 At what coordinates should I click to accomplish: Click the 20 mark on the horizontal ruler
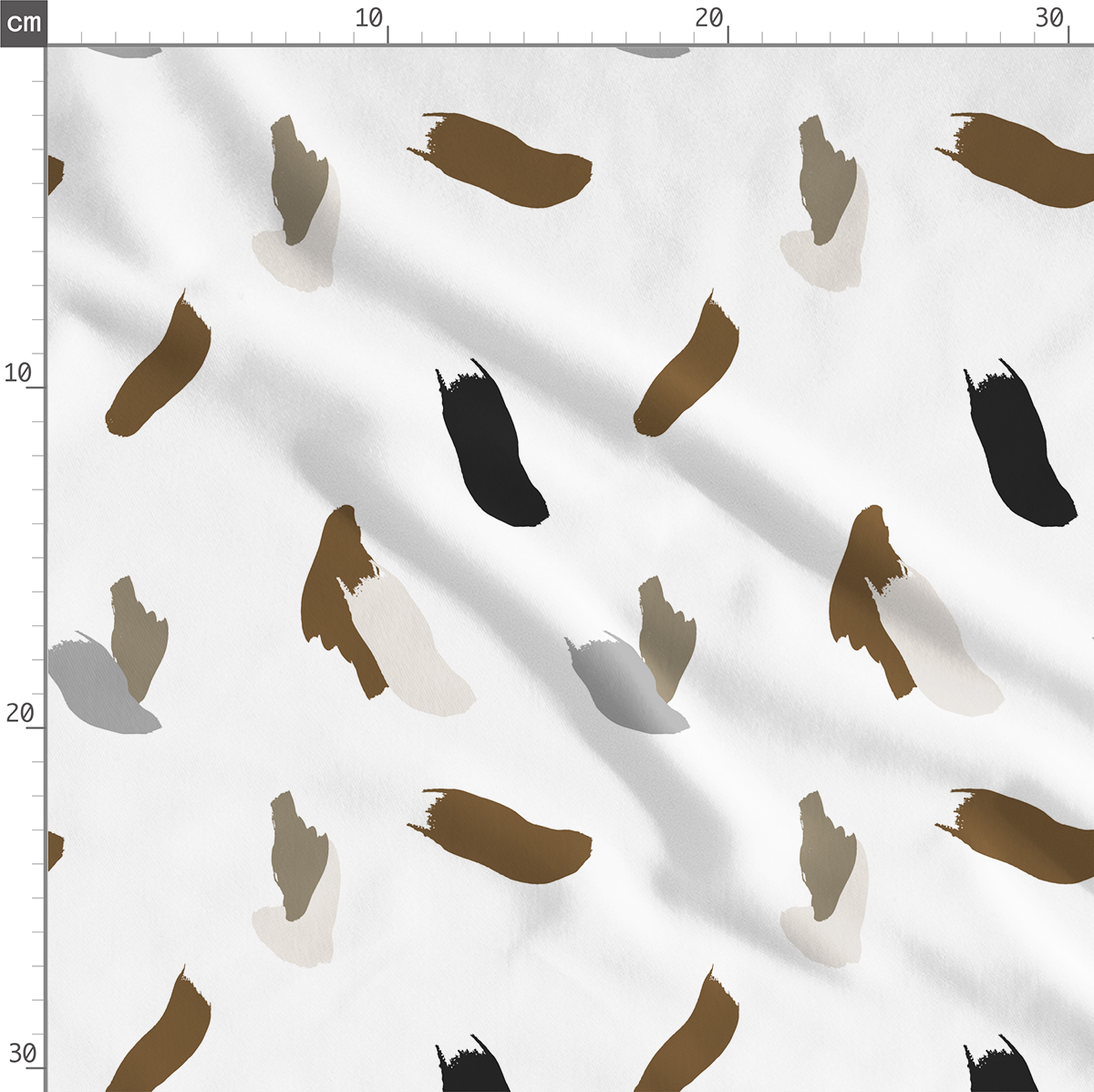709,18
